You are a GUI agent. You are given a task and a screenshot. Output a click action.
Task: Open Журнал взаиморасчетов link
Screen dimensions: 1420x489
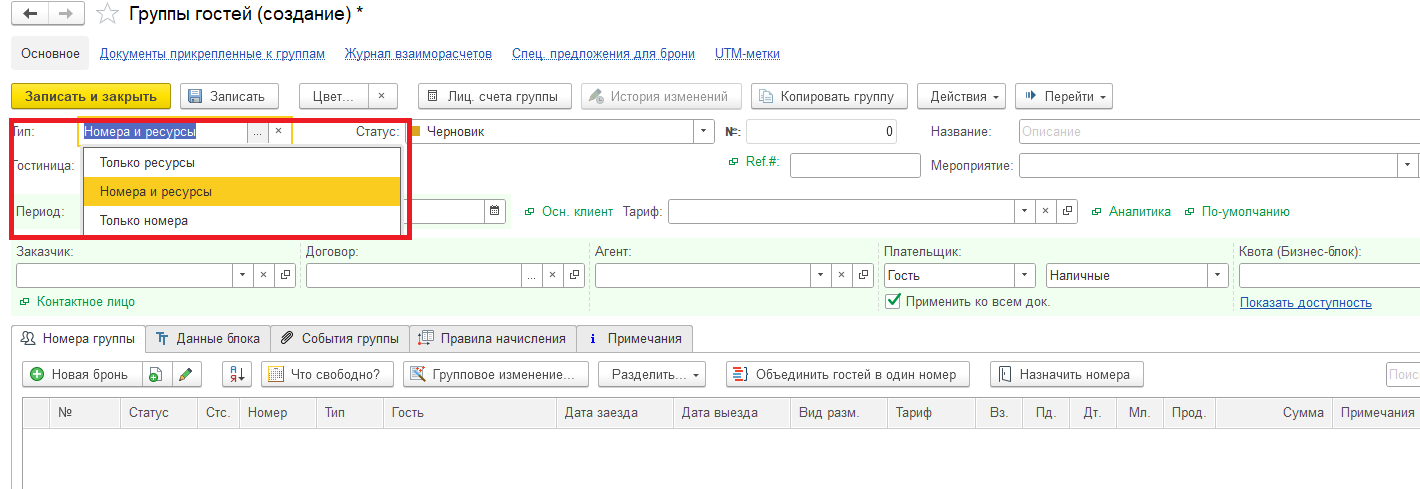coord(418,54)
